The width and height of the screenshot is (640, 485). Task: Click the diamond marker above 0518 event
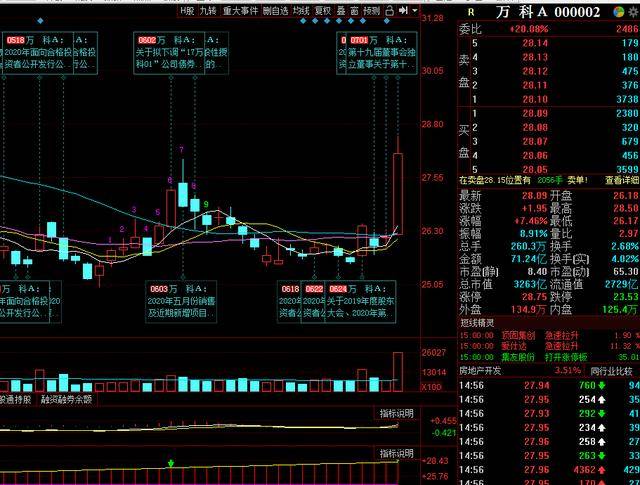[40, 20]
